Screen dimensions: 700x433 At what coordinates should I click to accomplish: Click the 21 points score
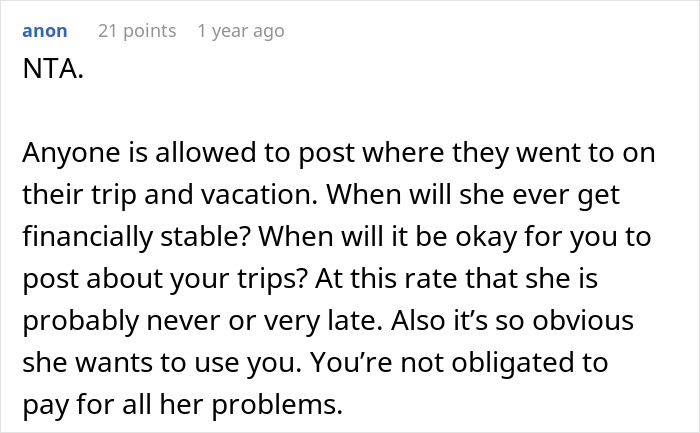(136, 31)
